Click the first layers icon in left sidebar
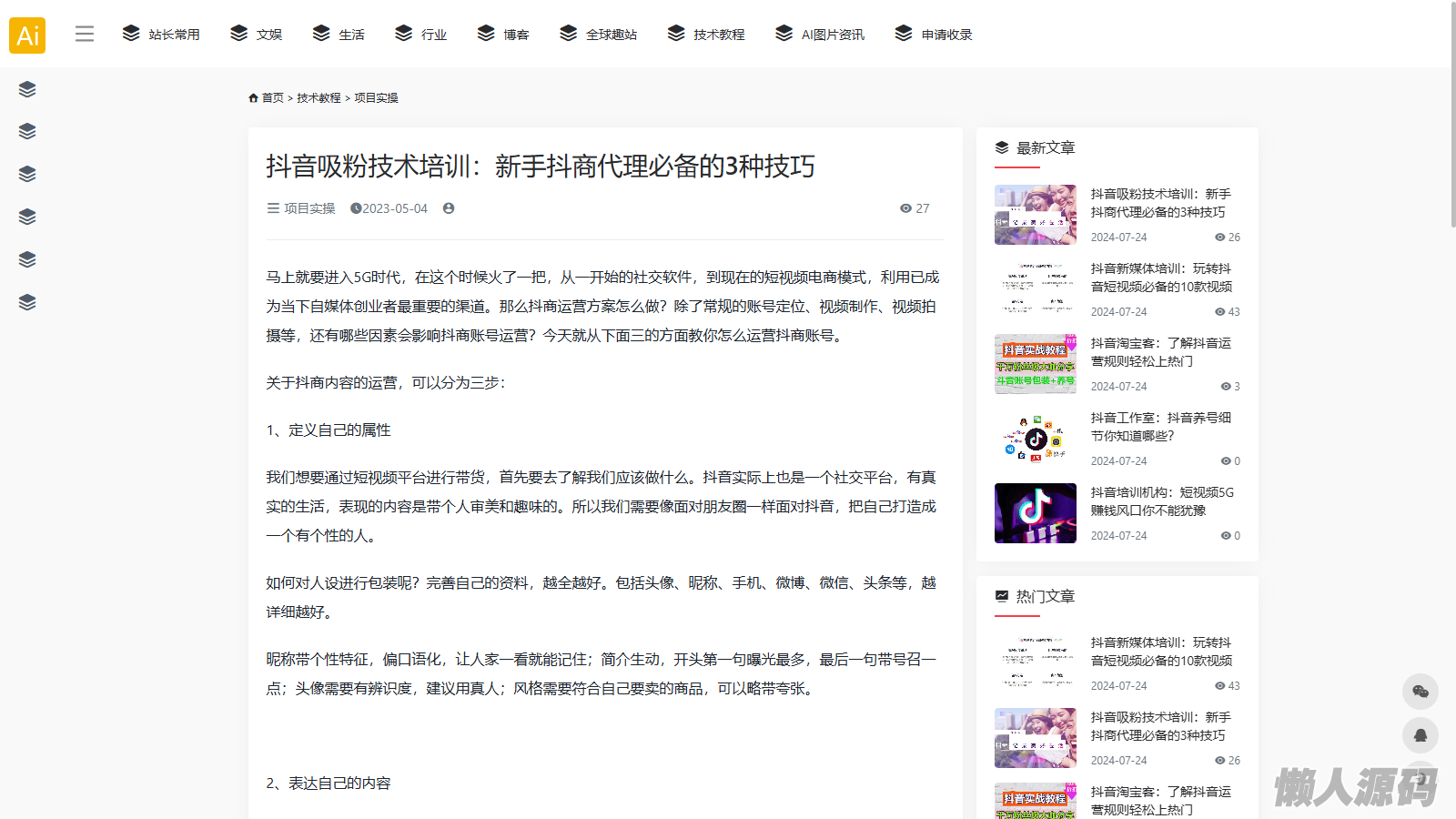The width and height of the screenshot is (1456, 819). 27,89
